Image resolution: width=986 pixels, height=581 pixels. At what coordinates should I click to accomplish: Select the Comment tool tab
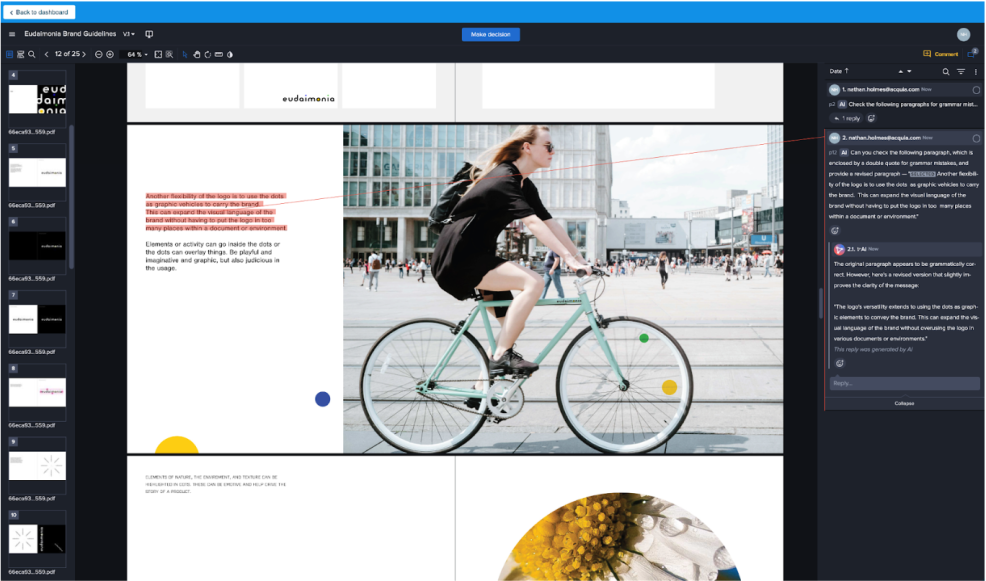[940, 54]
